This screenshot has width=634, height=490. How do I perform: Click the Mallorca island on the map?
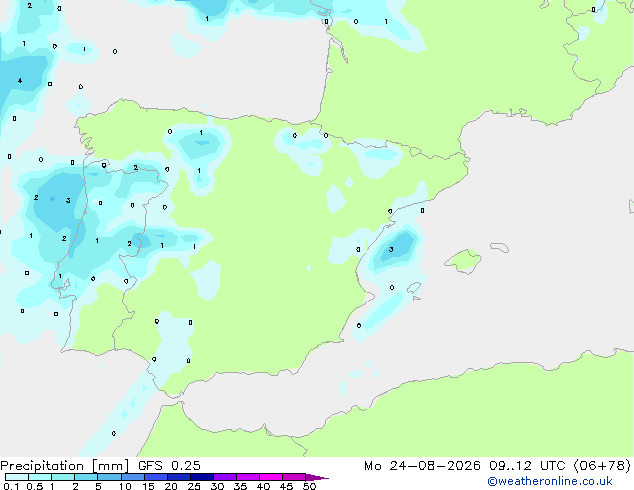click(x=463, y=261)
